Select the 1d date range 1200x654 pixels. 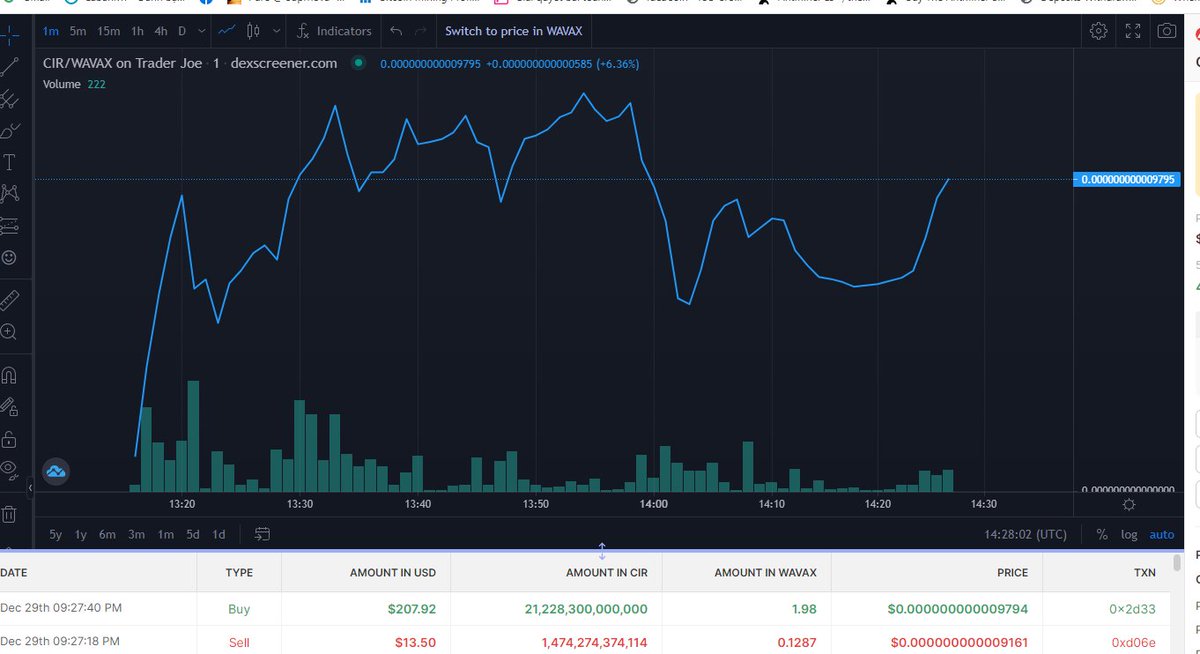218,534
